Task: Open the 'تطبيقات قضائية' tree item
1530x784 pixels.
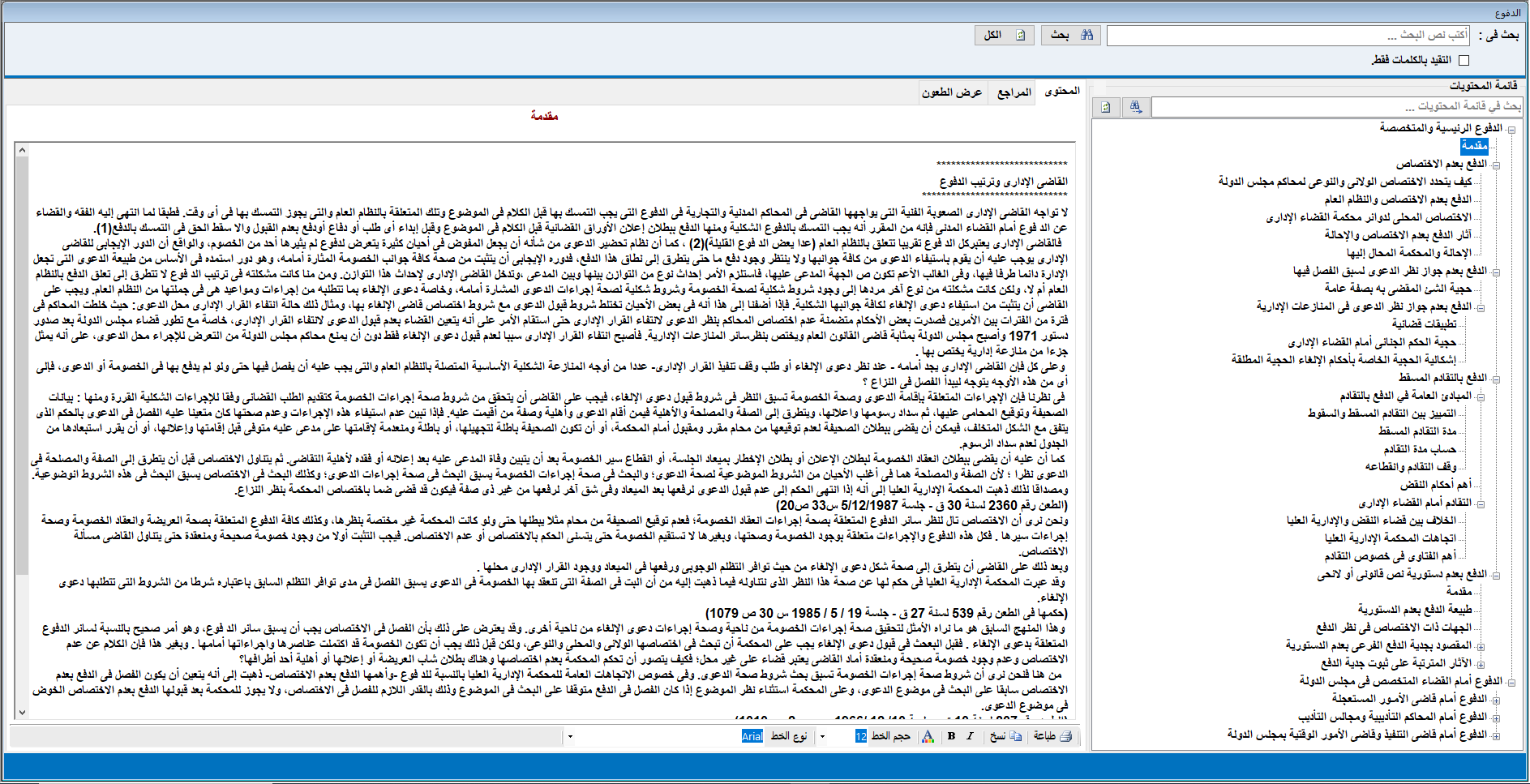Action: tap(1425, 324)
